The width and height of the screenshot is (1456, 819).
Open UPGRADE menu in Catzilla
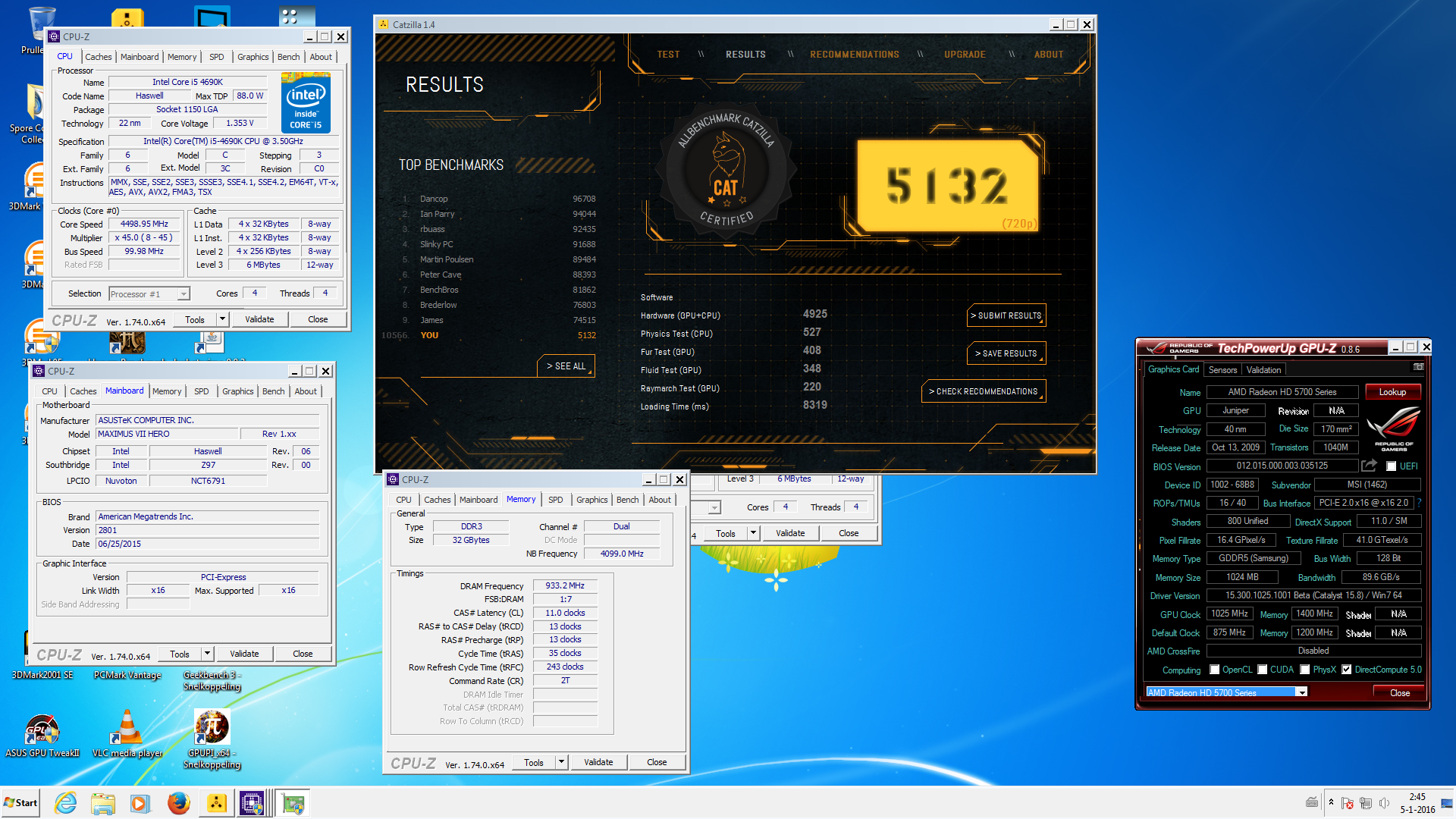965,55
